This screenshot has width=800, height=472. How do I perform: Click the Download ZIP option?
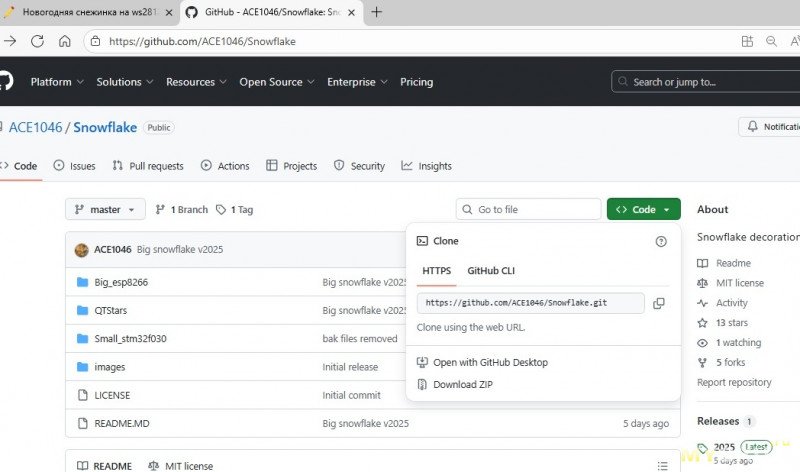[x=462, y=384]
